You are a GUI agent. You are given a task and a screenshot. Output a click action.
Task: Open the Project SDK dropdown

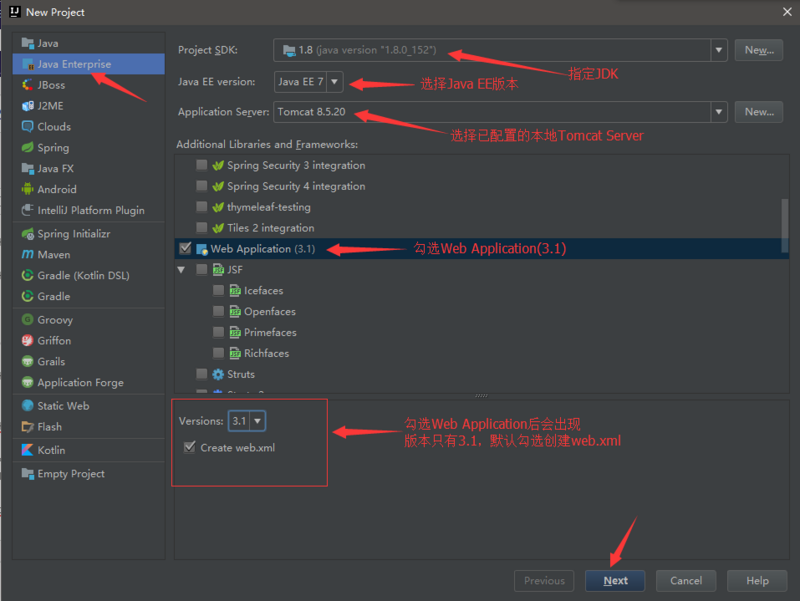coord(718,50)
